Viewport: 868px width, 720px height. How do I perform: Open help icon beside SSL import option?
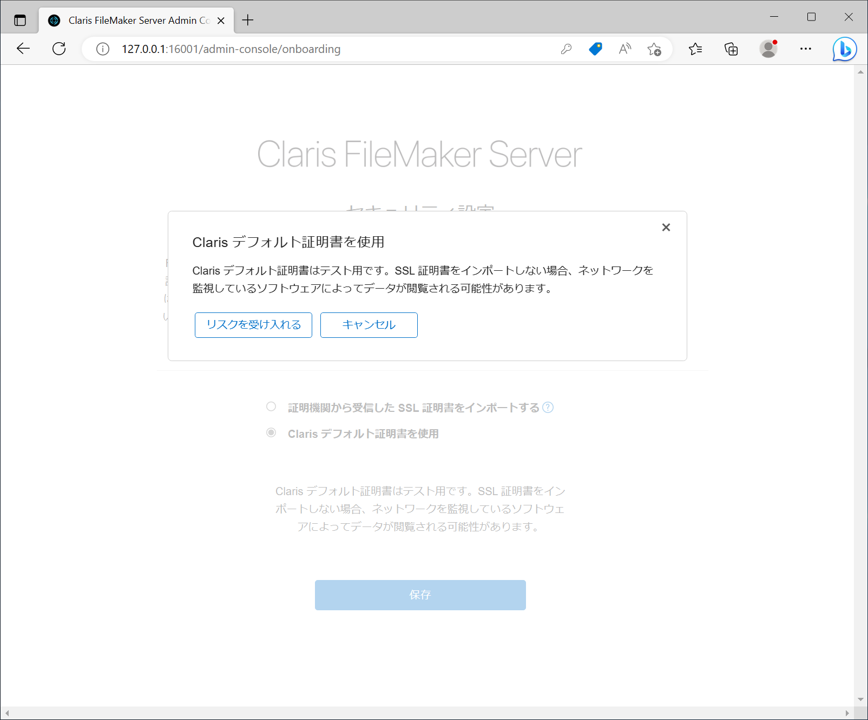click(547, 407)
